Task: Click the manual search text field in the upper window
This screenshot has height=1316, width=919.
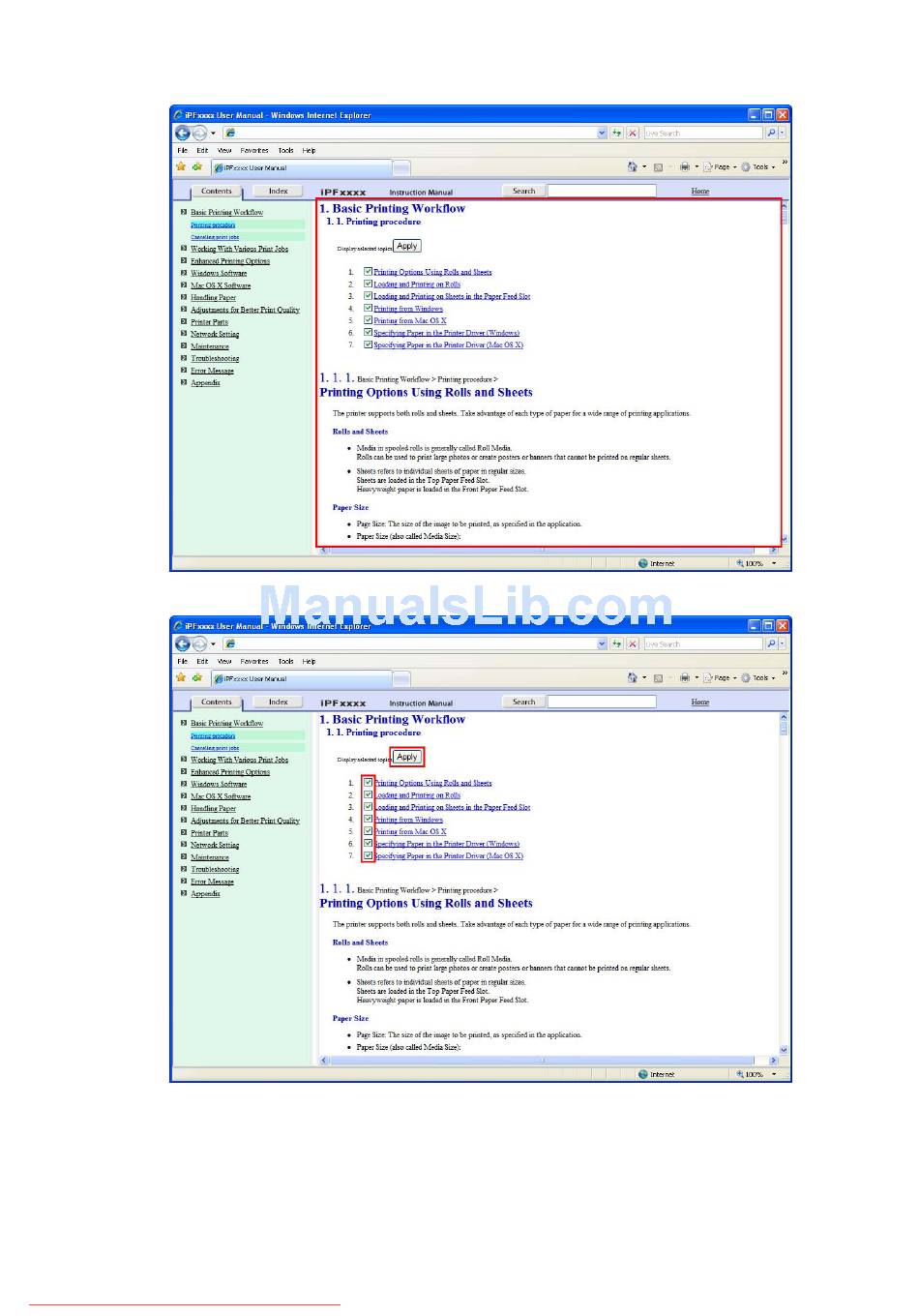Action: pyautogui.click(x=602, y=191)
